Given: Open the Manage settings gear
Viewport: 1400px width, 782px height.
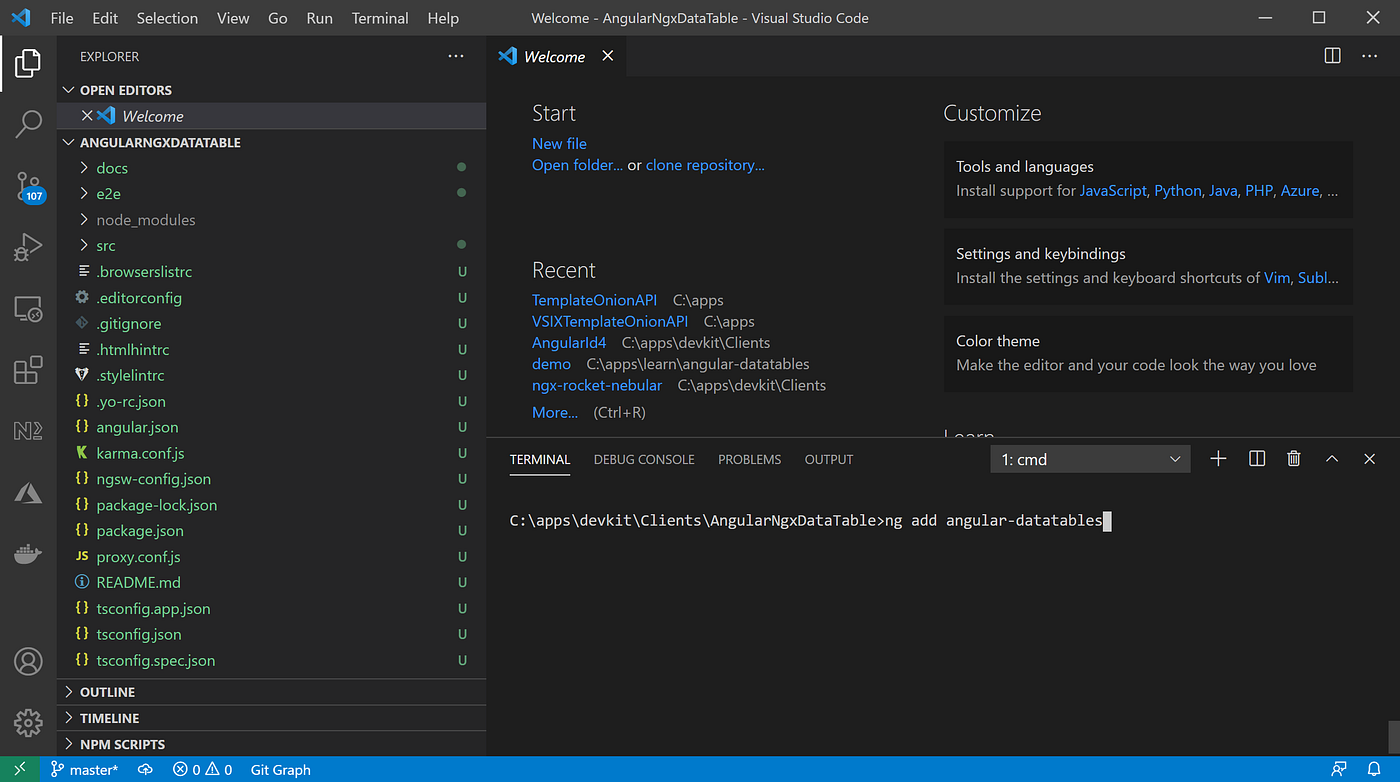Looking at the screenshot, I should tap(28, 722).
